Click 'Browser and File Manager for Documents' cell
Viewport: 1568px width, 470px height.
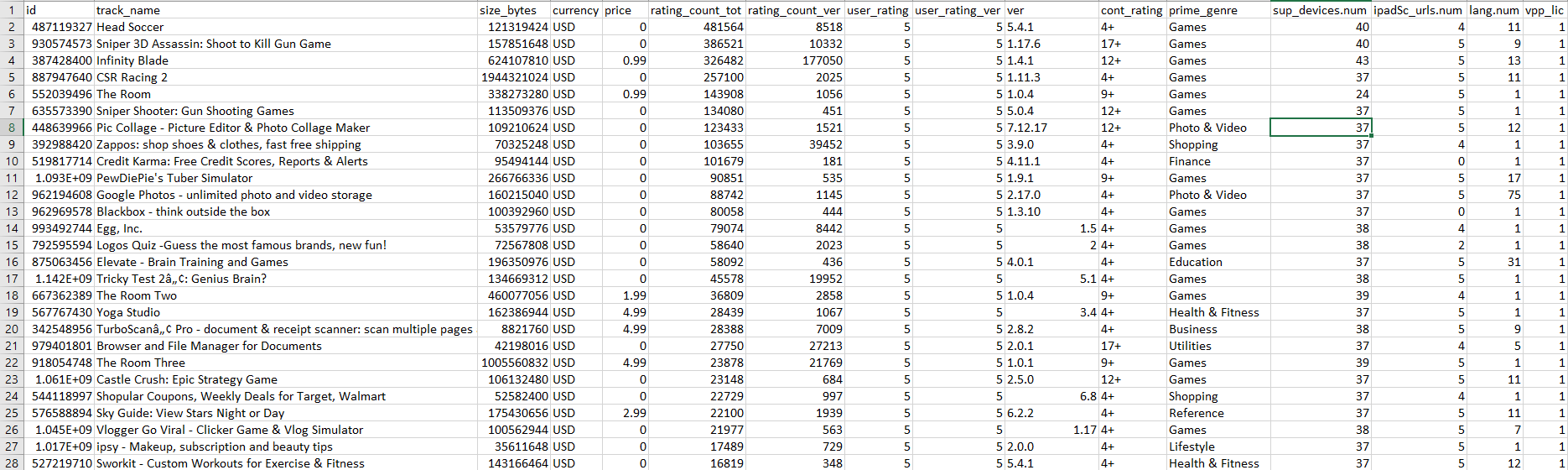click(285, 346)
